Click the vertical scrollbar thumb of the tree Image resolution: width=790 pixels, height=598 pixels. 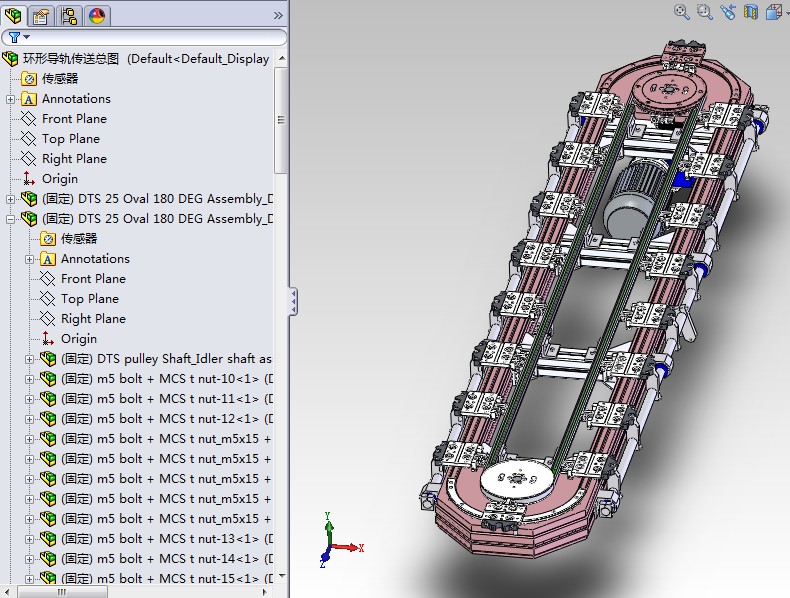pyautogui.click(x=281, y=120)
